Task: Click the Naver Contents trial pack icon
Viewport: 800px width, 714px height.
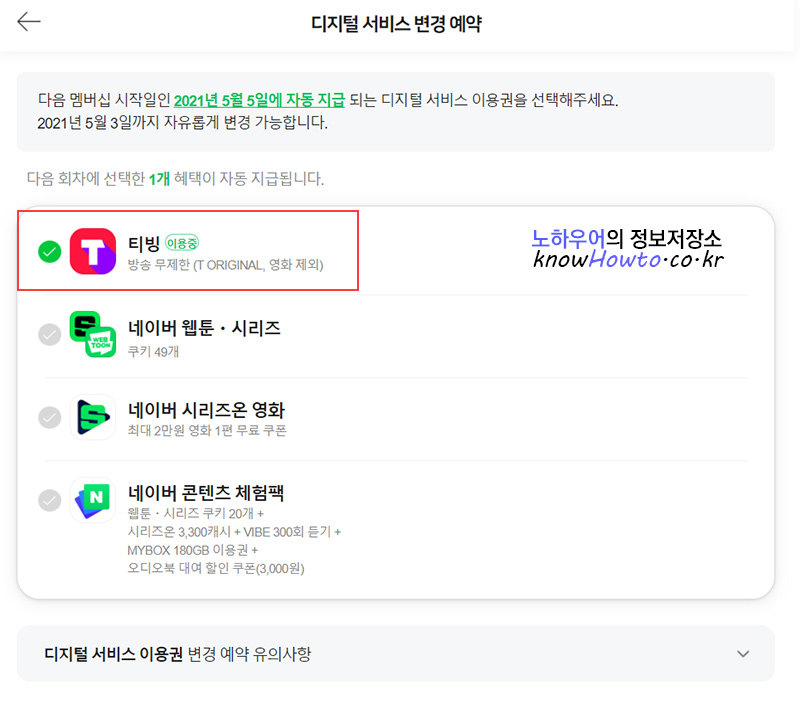Action: pos(93,500)
